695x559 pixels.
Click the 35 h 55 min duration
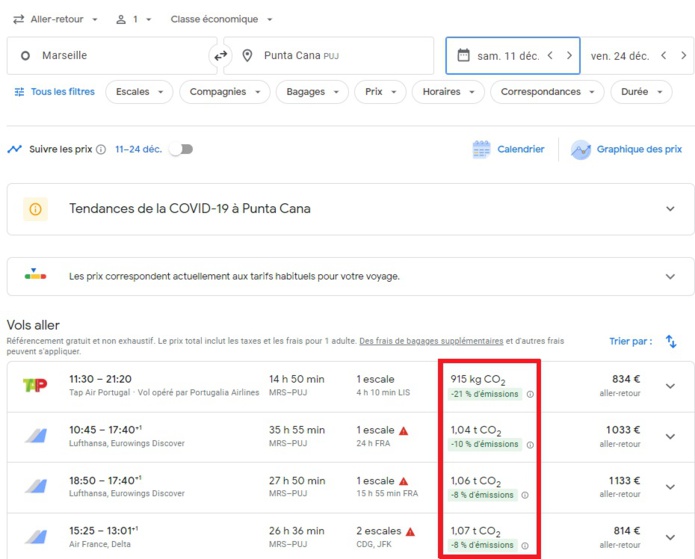pos(297,430)
